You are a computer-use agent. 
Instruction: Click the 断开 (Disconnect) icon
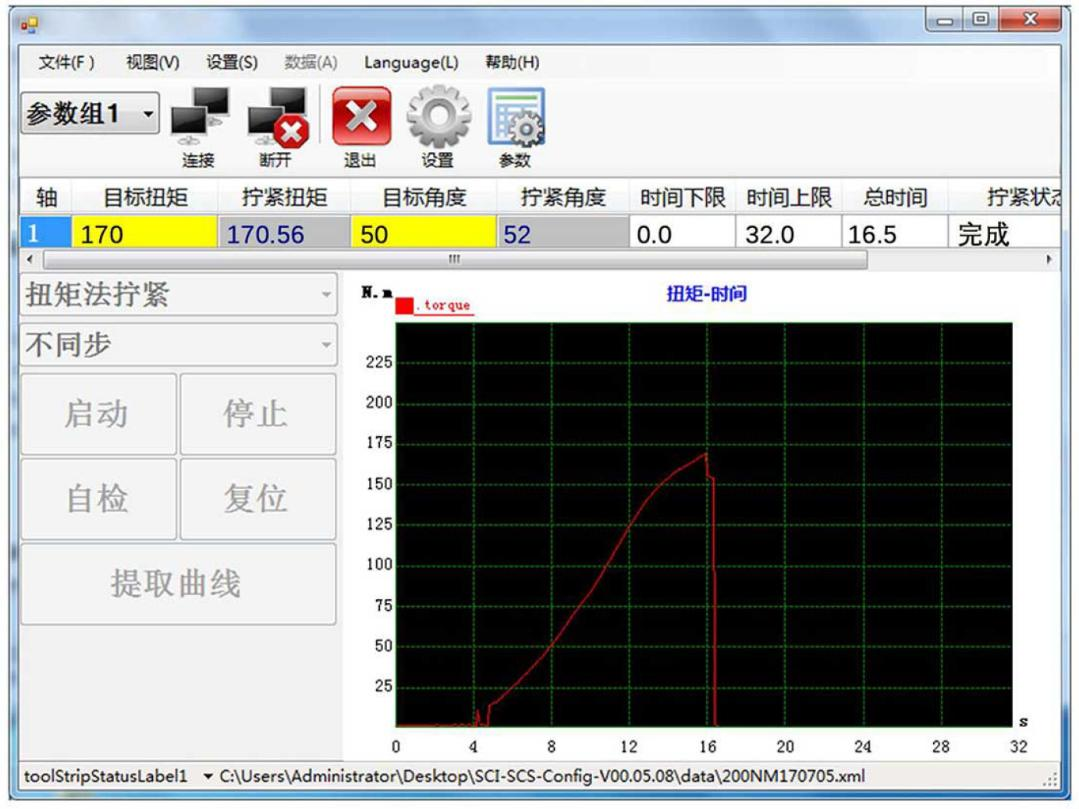point(277,120)
